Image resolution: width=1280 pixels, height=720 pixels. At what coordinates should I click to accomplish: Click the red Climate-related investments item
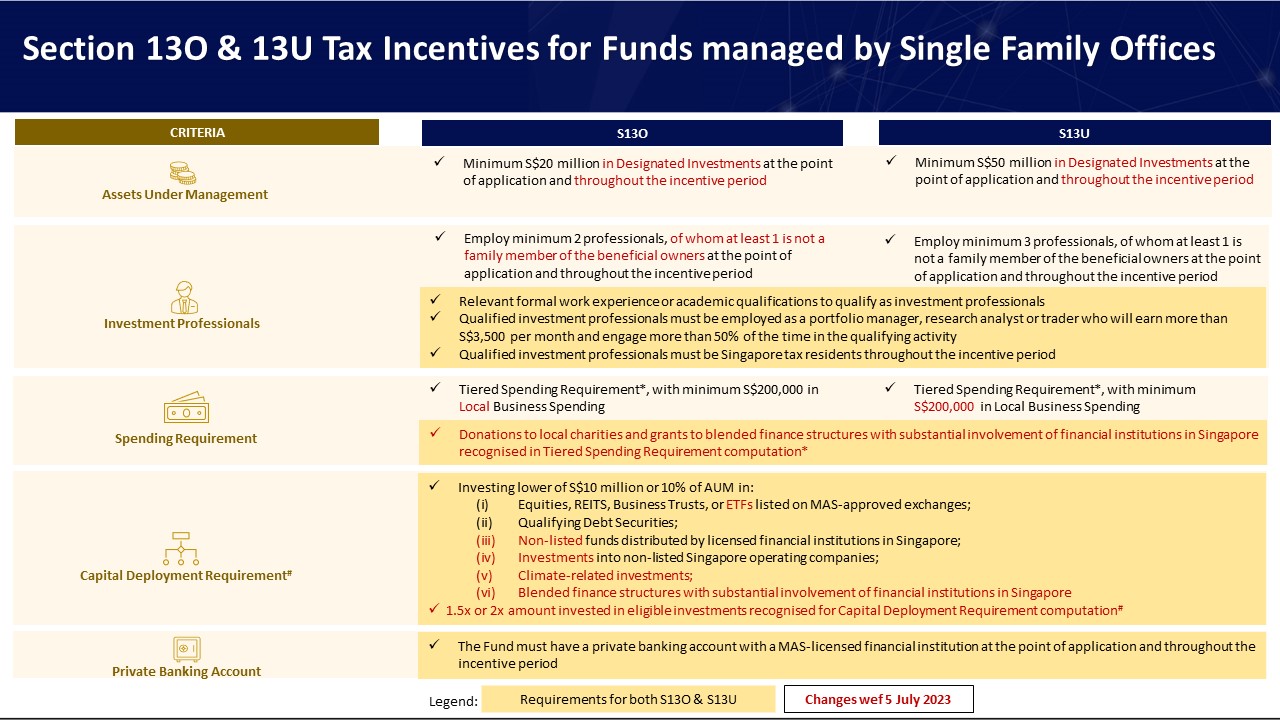pos(605,575)
